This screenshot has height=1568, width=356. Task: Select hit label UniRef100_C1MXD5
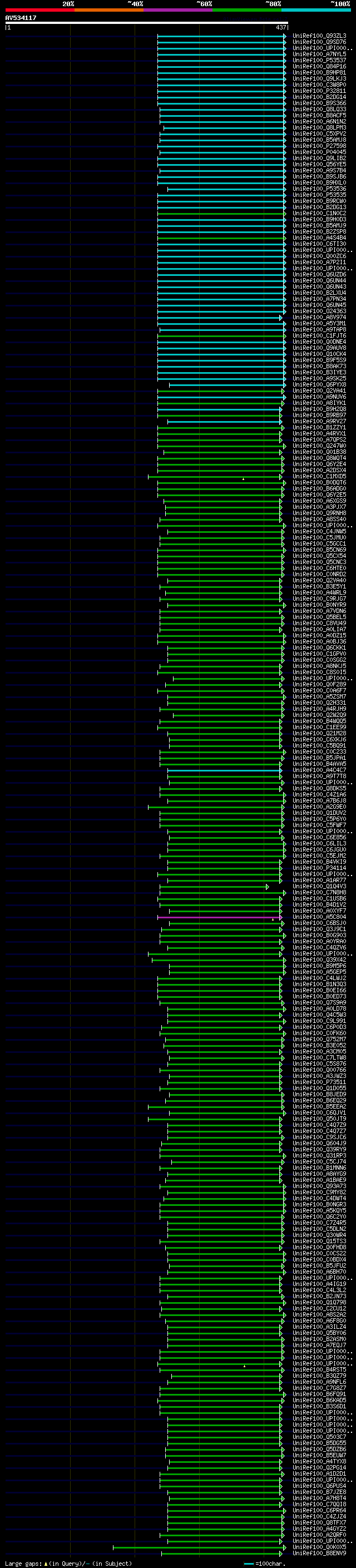pos(319,477)
